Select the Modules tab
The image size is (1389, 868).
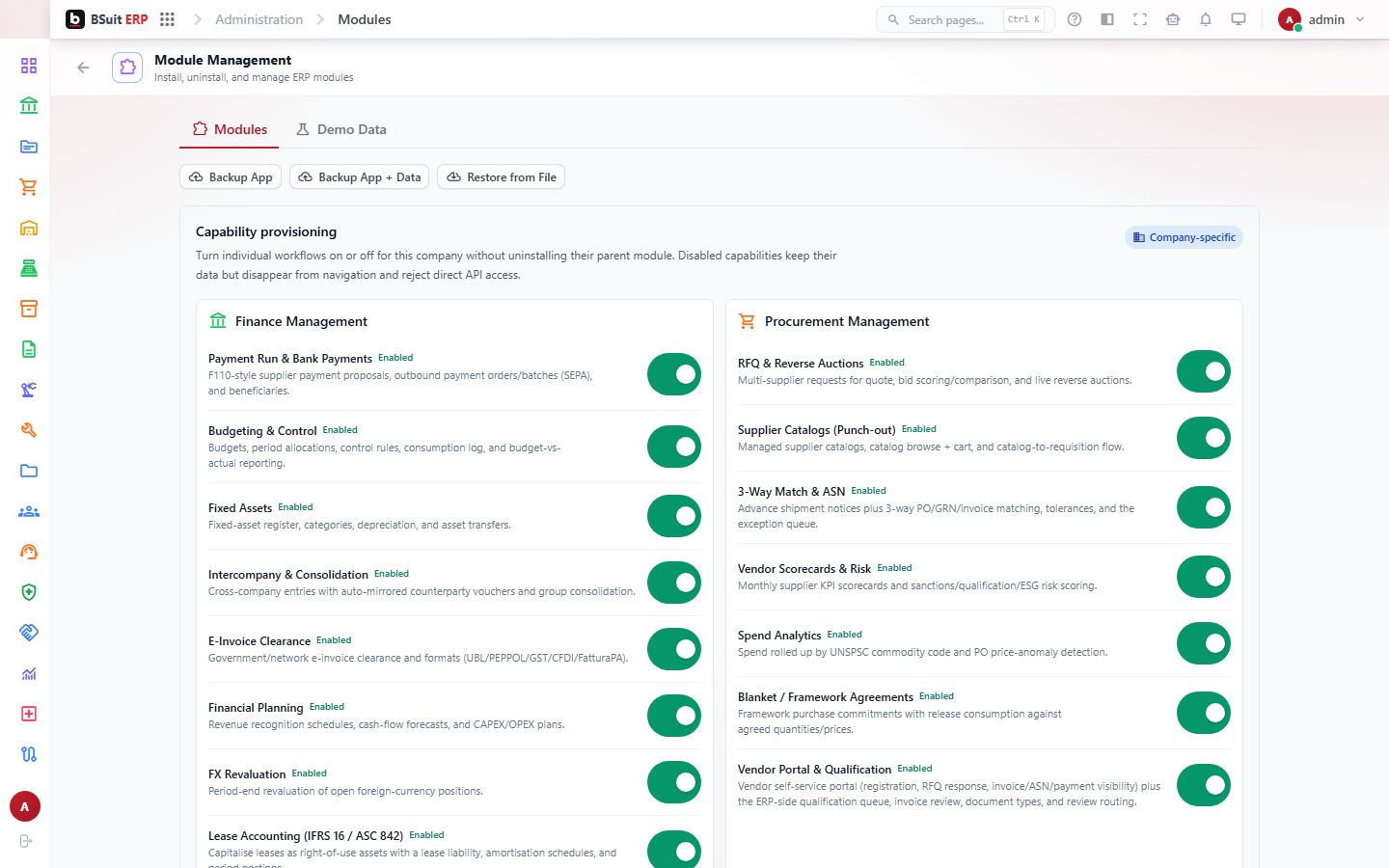[230, 129]
